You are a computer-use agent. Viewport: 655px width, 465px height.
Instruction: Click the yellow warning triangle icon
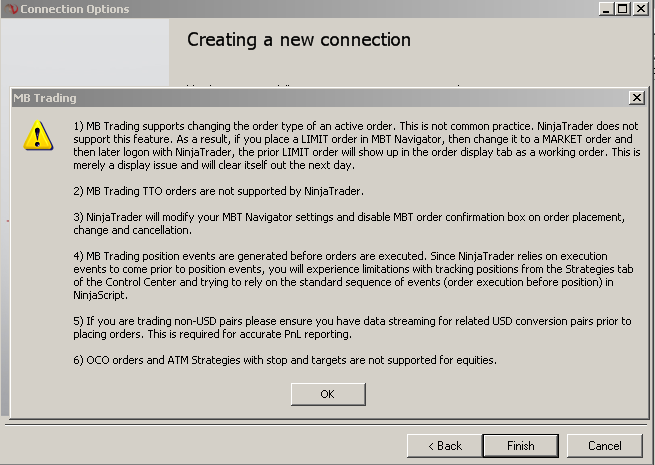[x=38, y=135]
